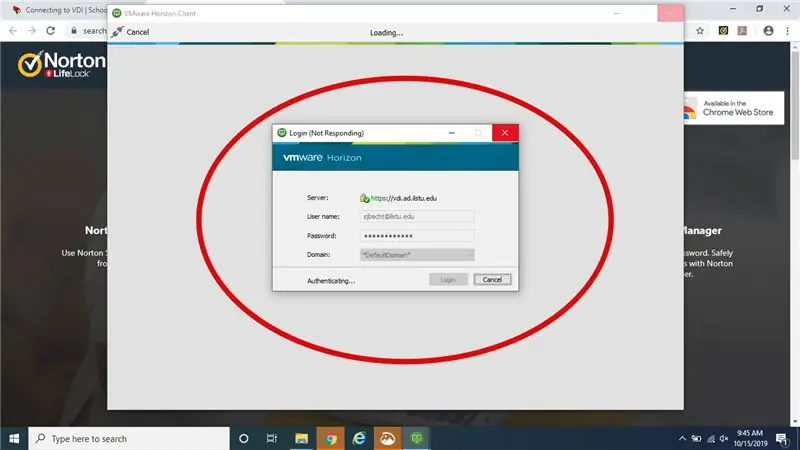Open Internet Explorer from the taskbar

[x=359, y=438]
